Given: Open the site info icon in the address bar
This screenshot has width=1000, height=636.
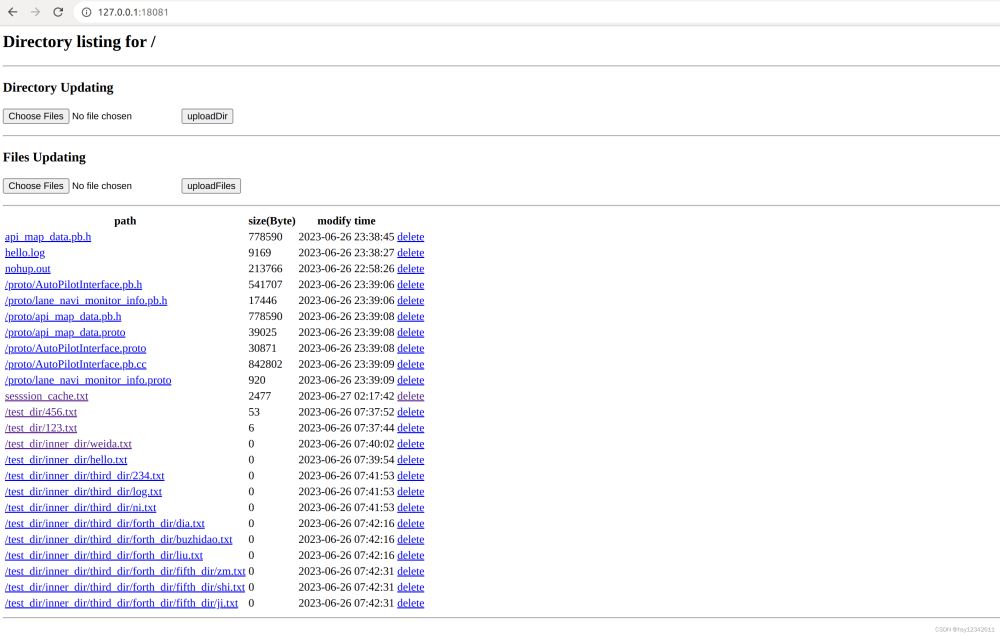Looking at the screenshot, I should [87, 12].
